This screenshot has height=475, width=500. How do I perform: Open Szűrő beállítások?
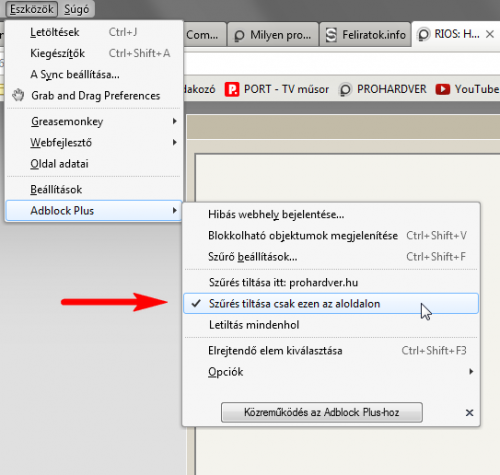331,257
